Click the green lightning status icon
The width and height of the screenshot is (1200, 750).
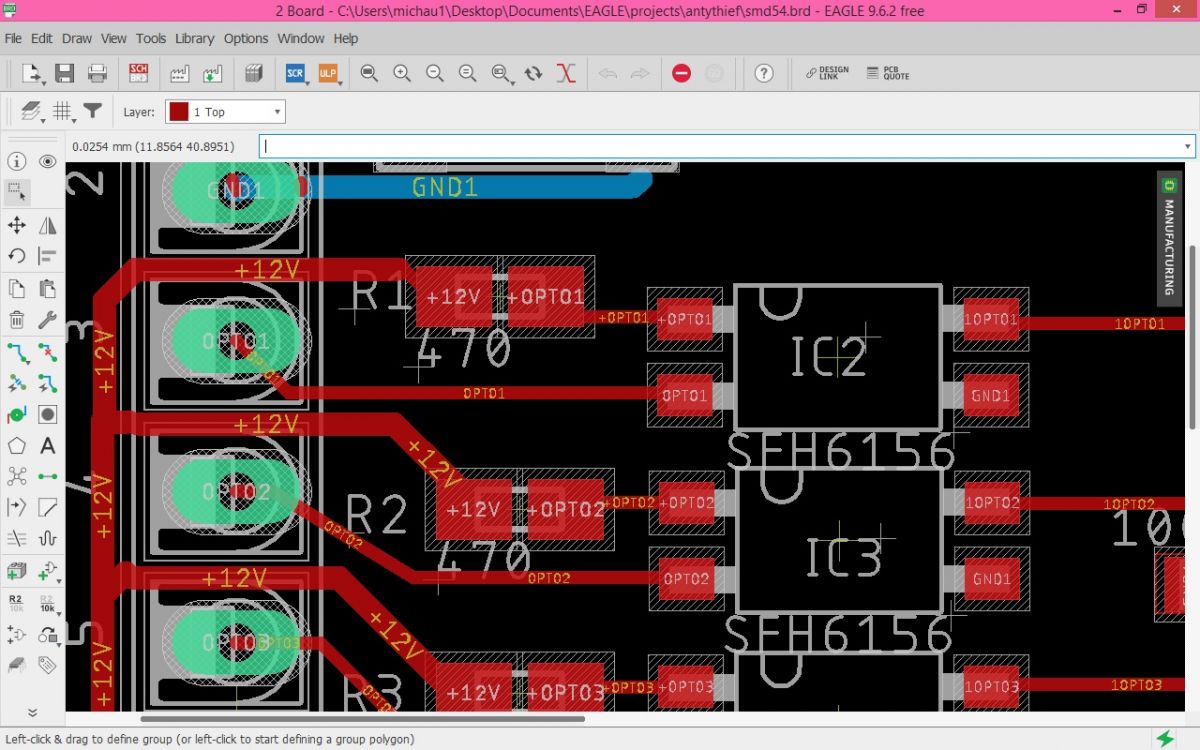point(1165,739)
